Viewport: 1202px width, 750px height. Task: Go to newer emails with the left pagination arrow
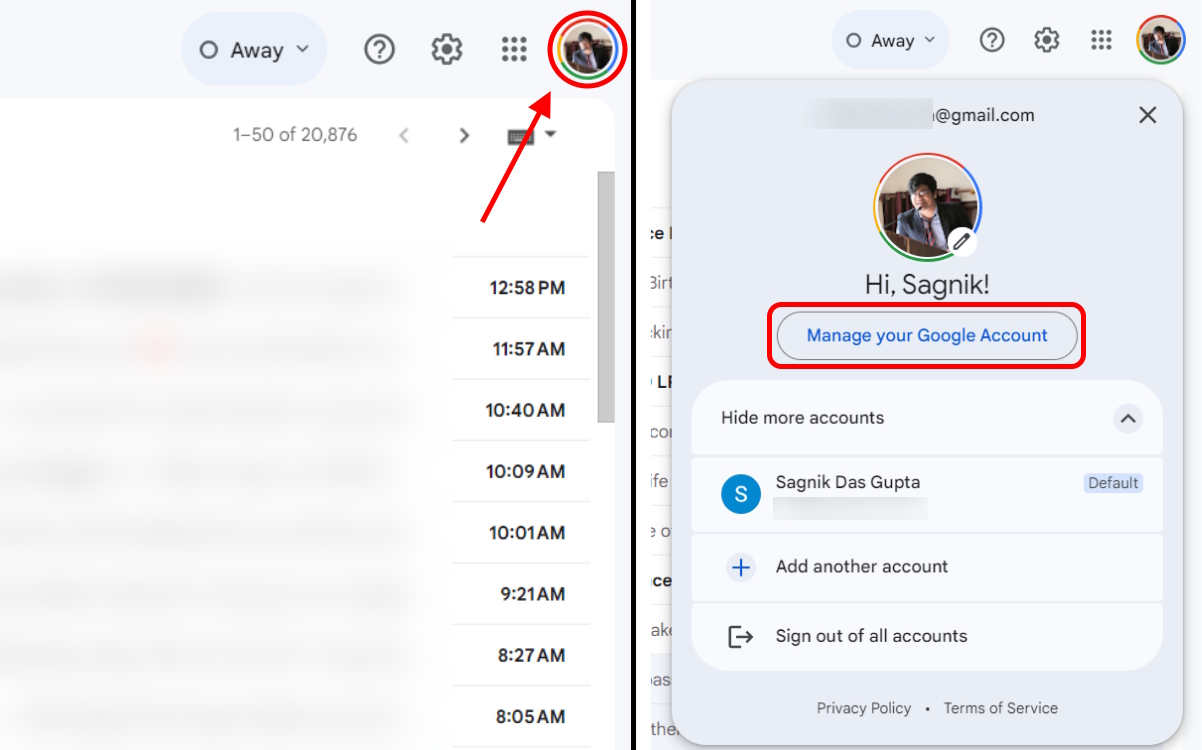tap(404, 134)
